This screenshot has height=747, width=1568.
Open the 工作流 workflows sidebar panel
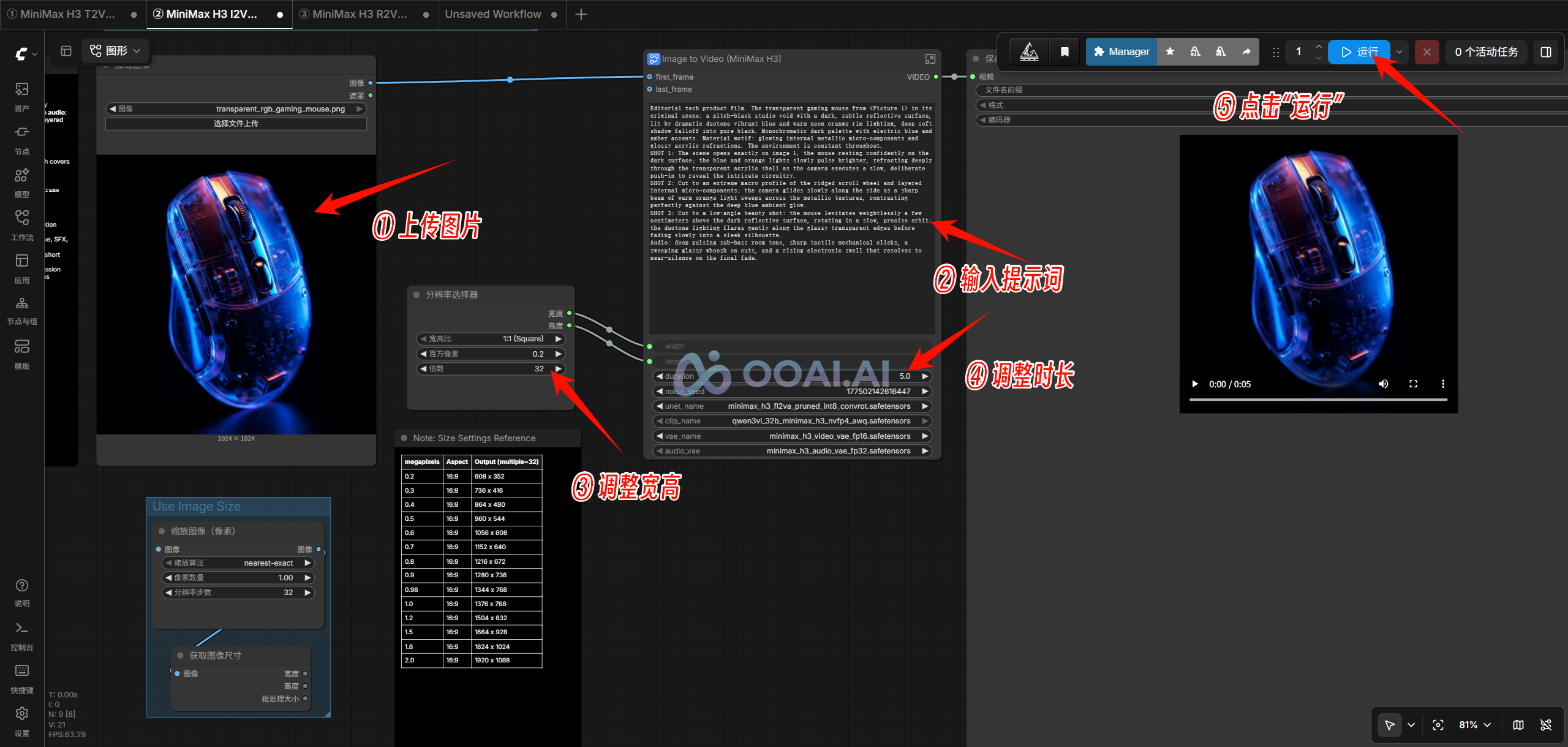pyautogui.click(x=22, y=226)
